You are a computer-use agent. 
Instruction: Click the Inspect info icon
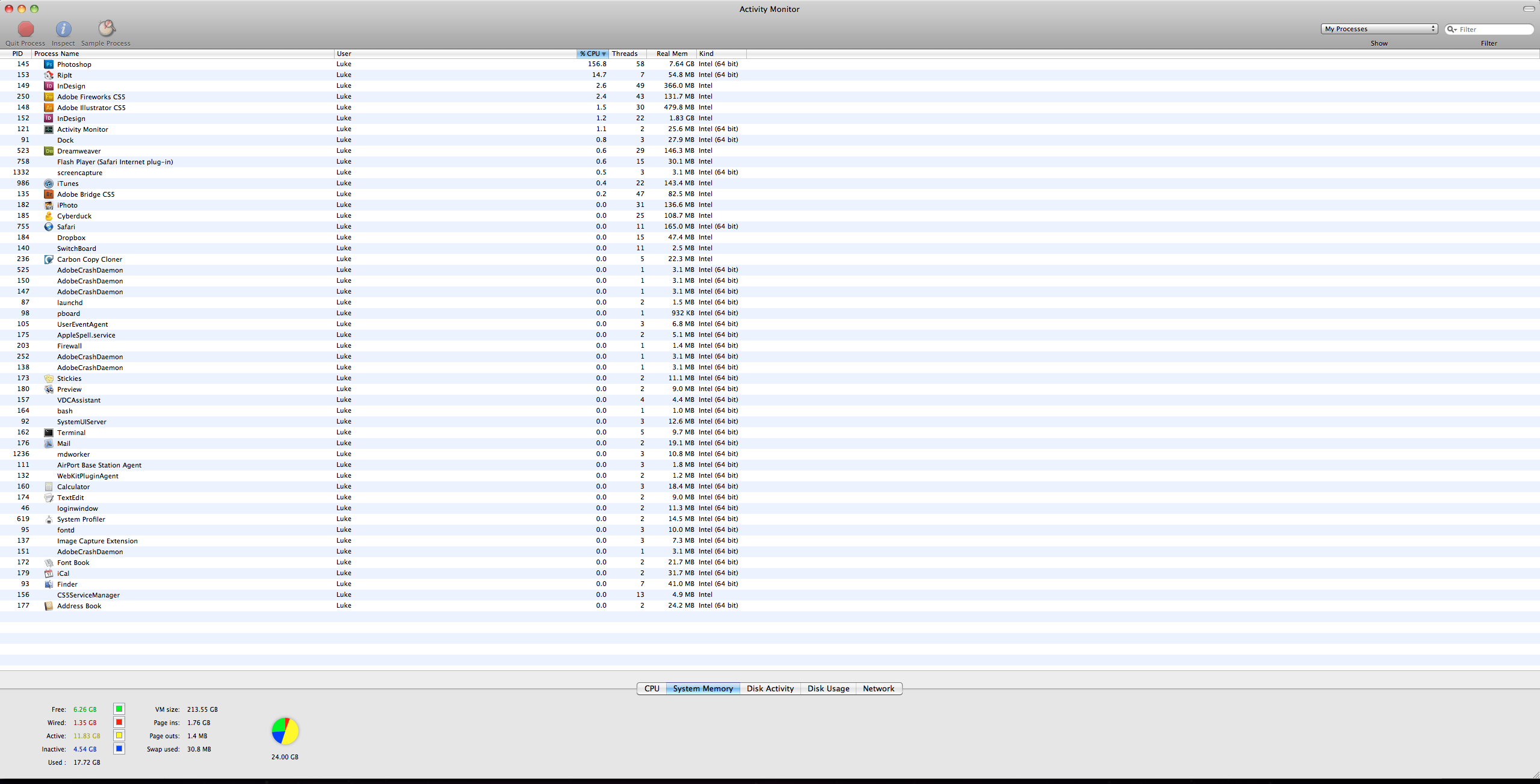point(63,29)
